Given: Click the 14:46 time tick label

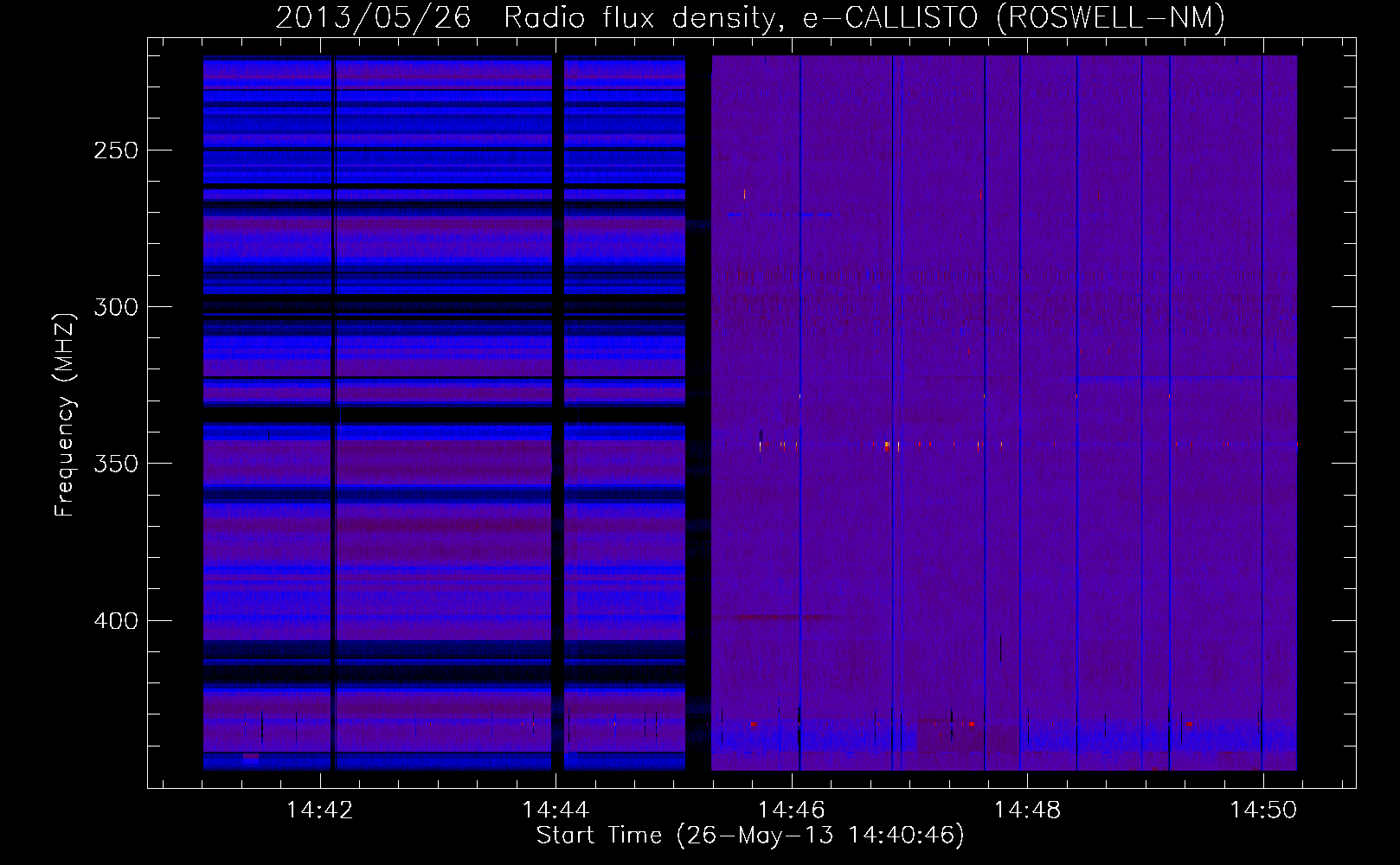Looking at the screenshot, I should (792, 811).
